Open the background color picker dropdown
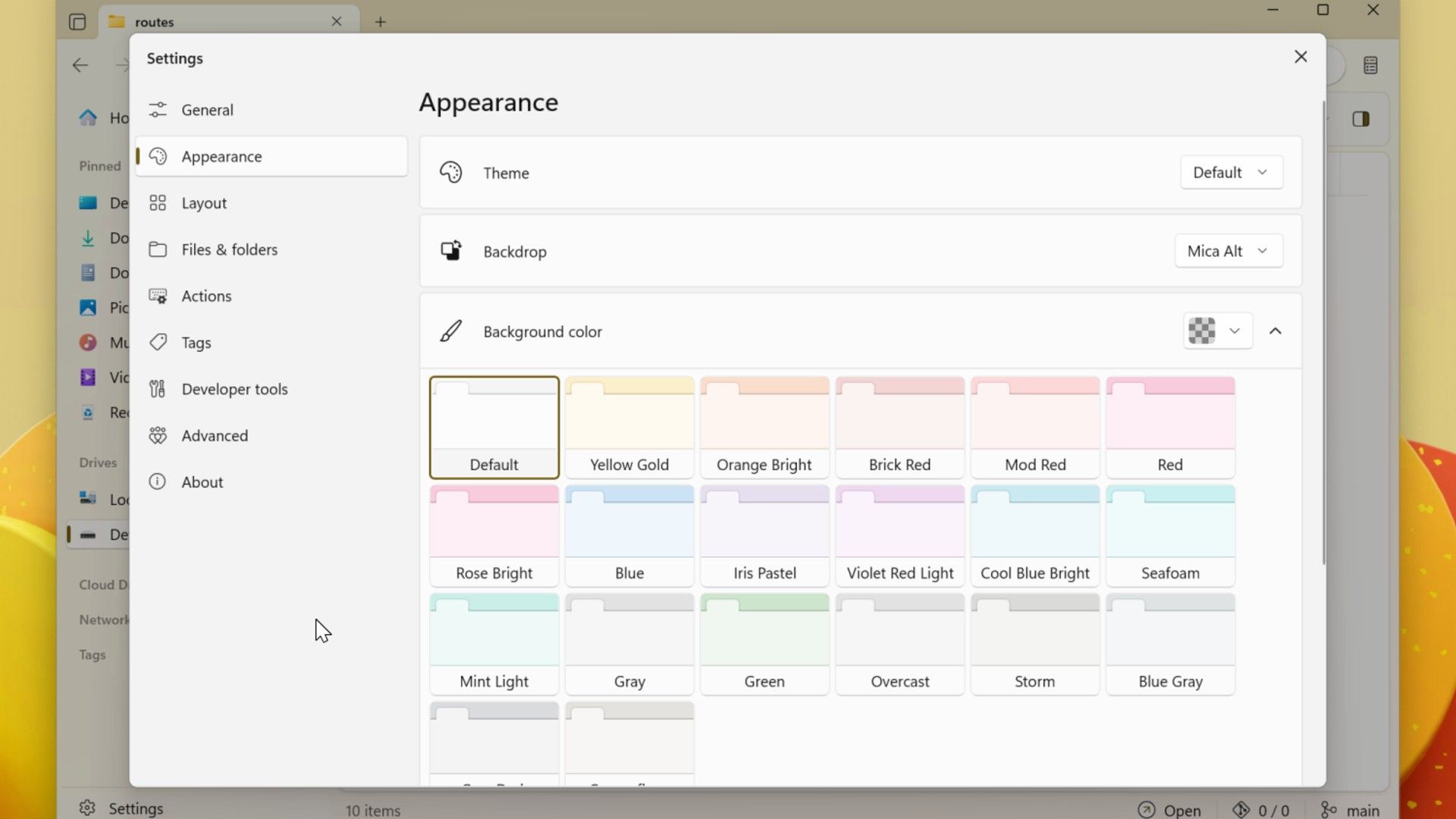 [x=1217, y=331]
